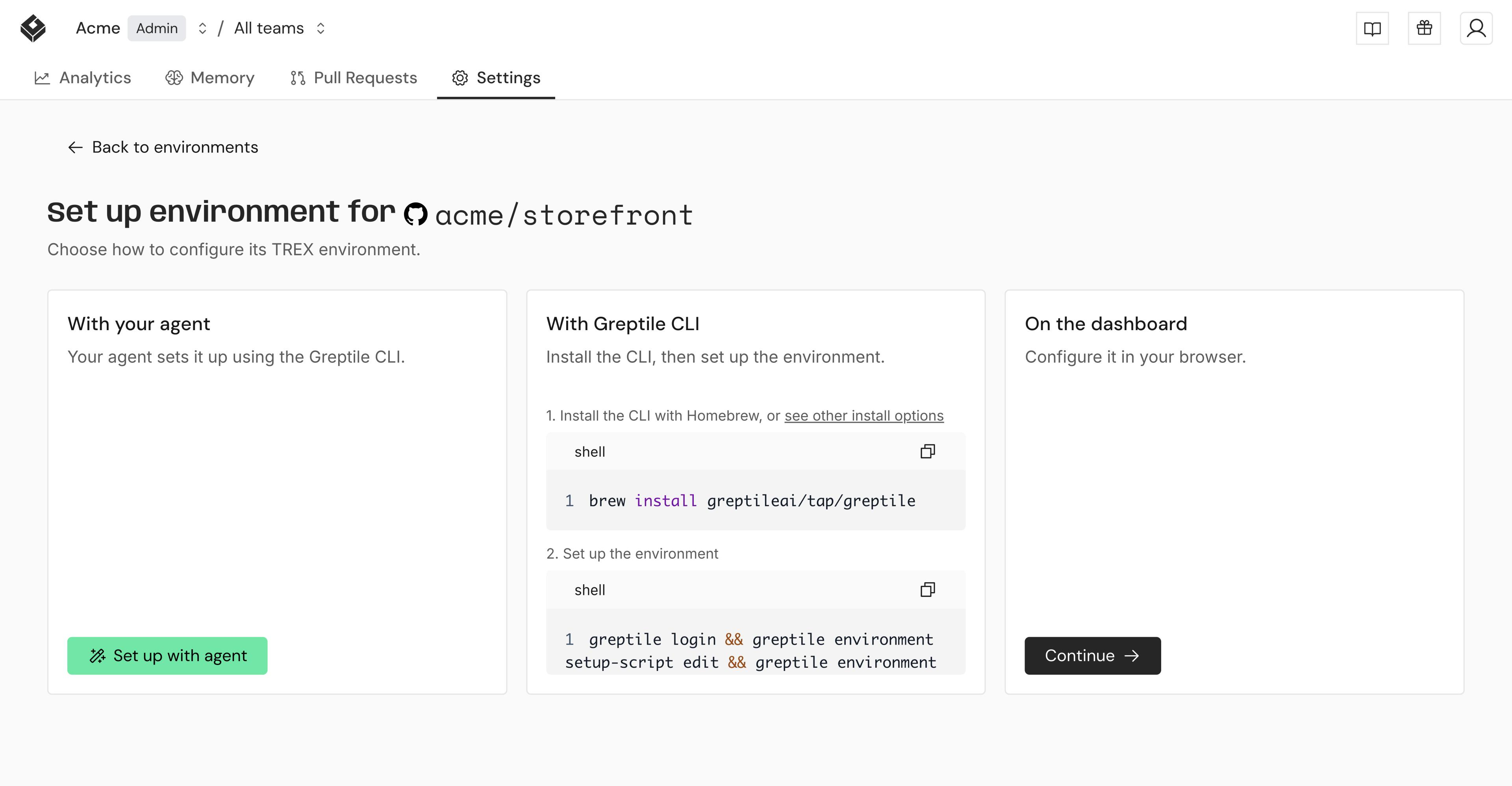Click the With your agent heading
Image resolution: width=1512 pixels, height=786 pixels.
[139, 324]
